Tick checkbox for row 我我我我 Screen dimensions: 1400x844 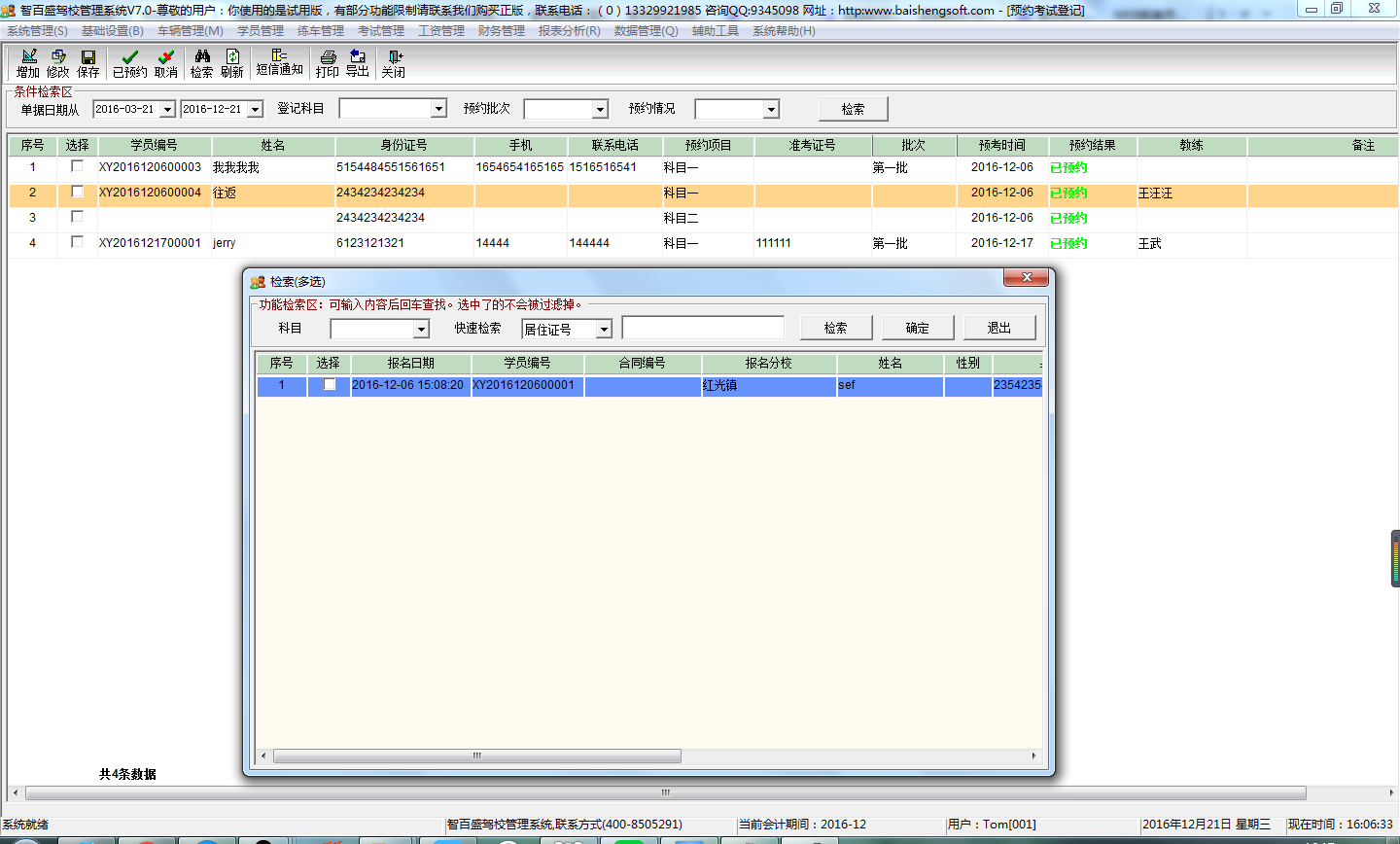click(77, 166)
